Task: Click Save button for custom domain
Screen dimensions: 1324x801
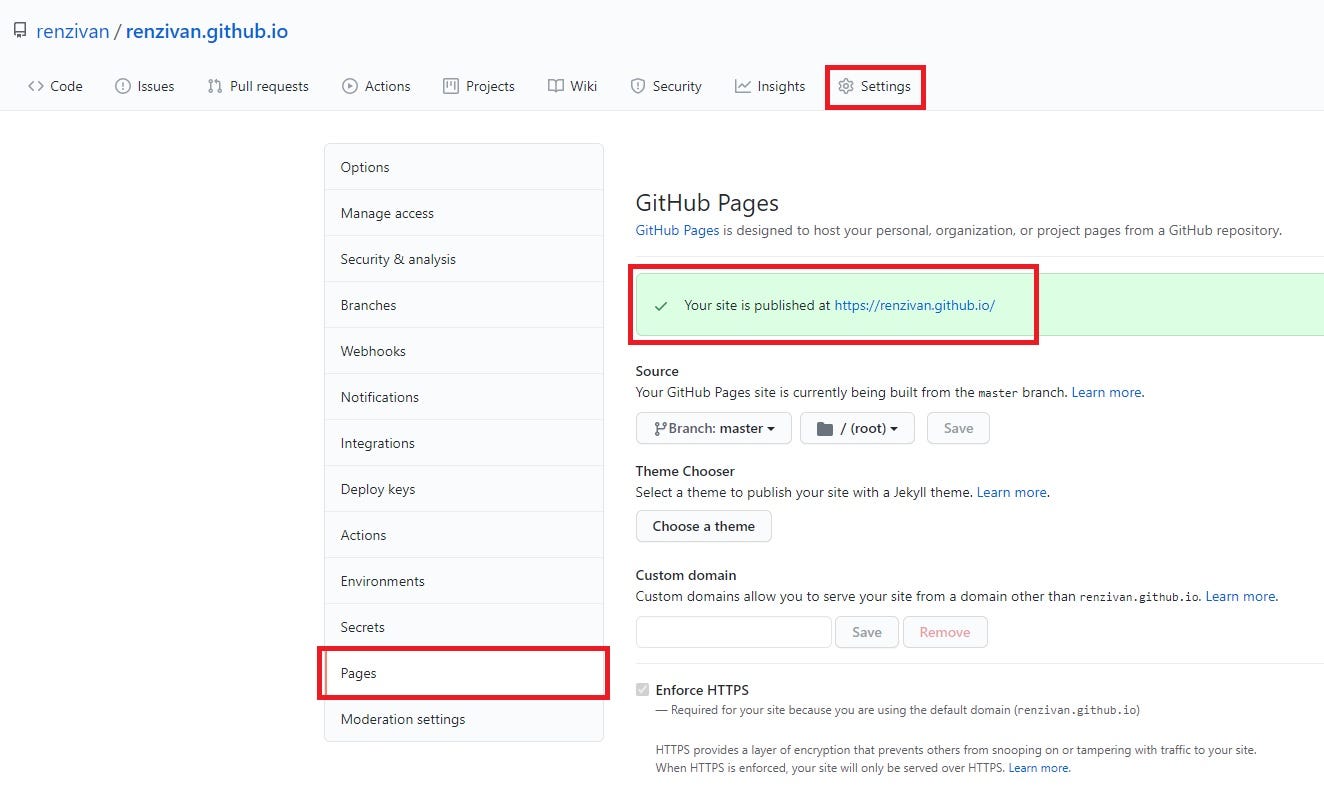Action: 867,632
